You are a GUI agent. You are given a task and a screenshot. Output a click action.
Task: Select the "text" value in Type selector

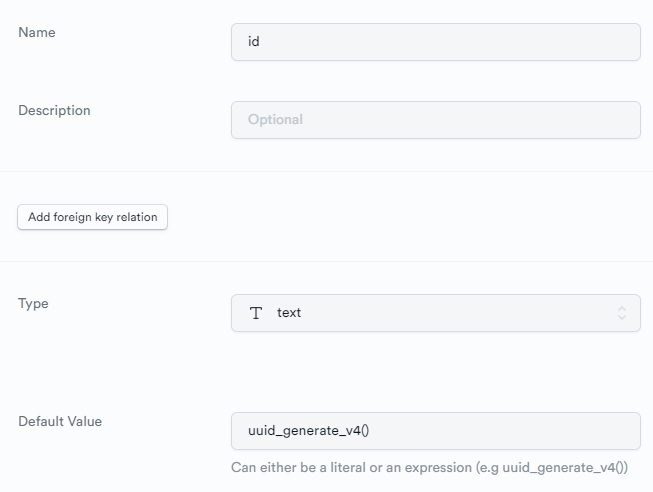(289, 312)
